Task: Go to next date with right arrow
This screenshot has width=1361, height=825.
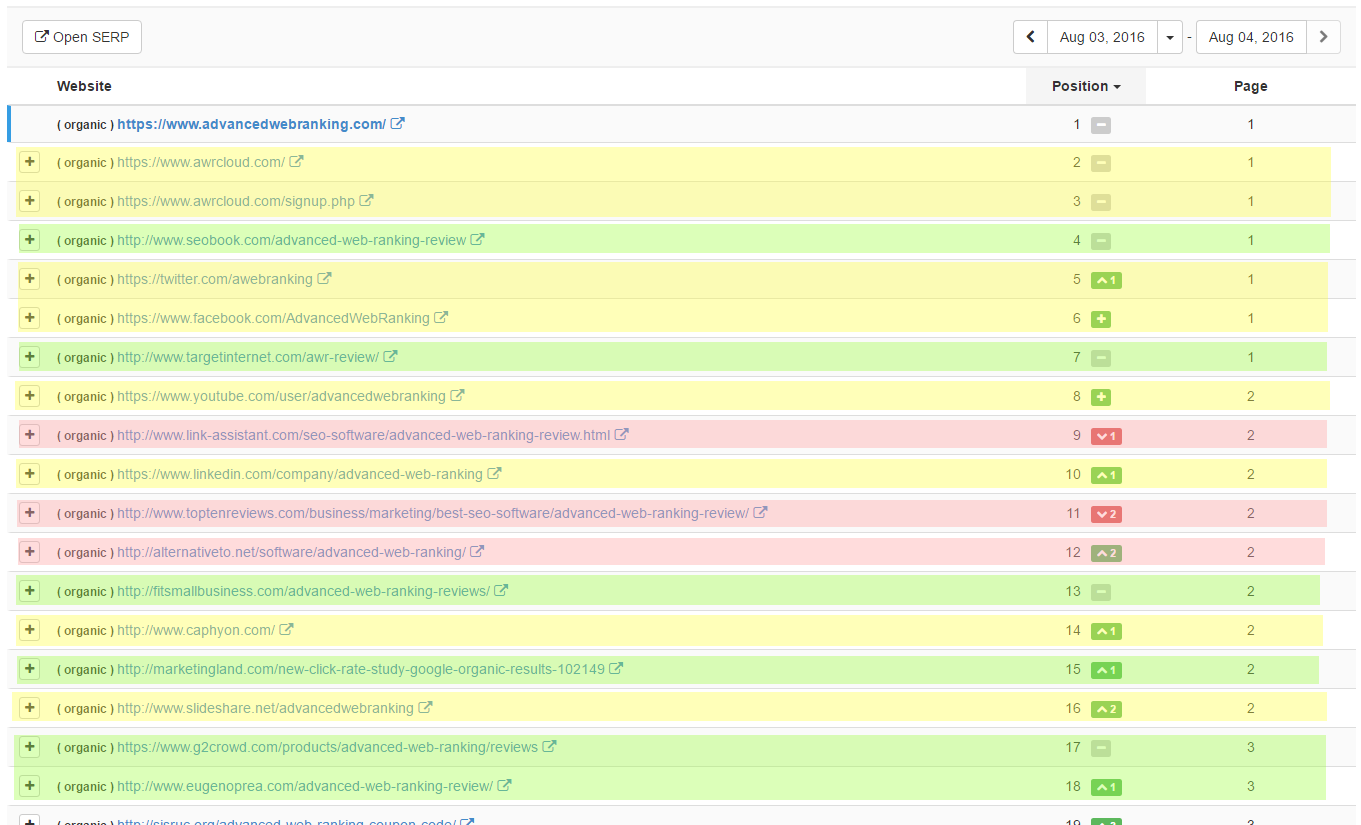Action: coord(1323,37)
